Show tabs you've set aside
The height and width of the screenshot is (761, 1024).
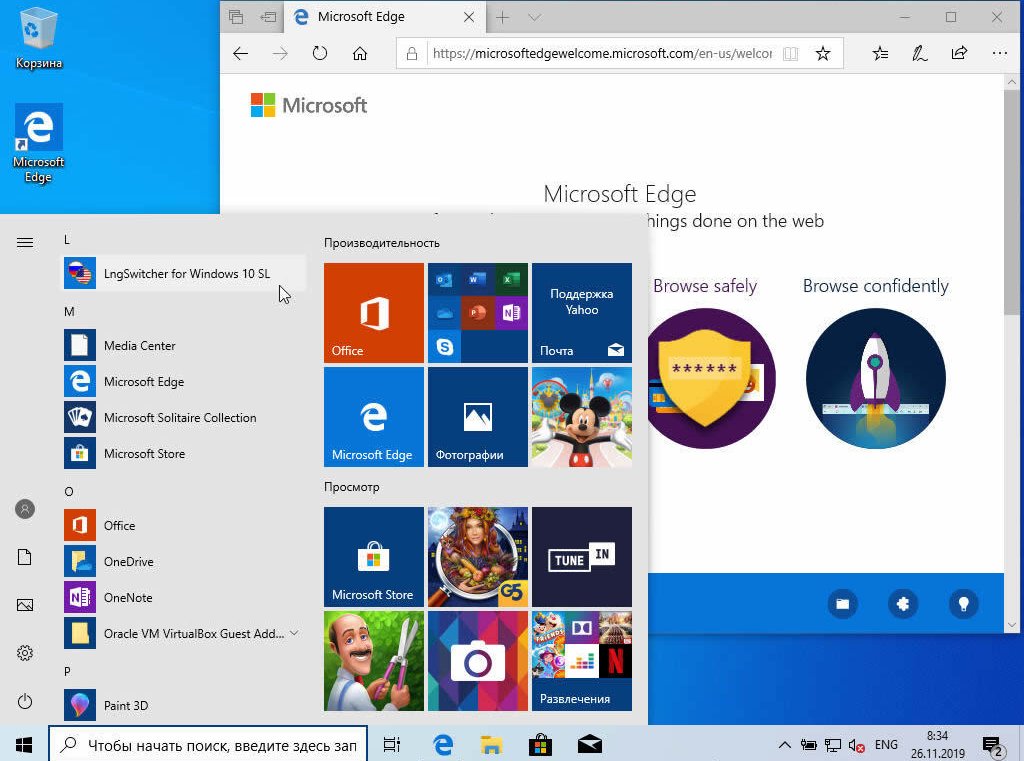click(236, 18)
